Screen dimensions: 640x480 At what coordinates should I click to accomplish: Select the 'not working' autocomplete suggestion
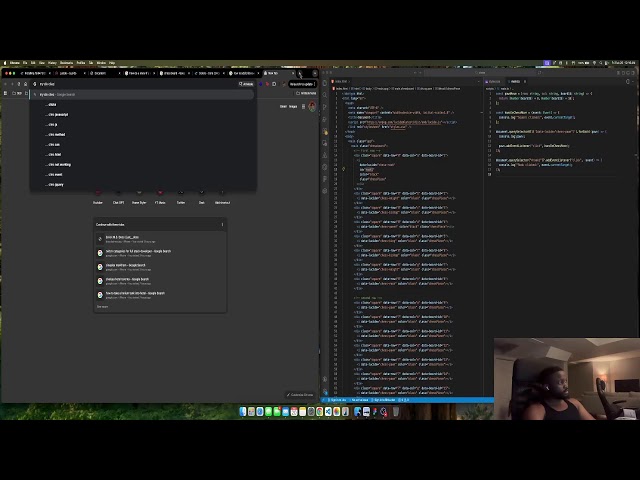[142, 164]
